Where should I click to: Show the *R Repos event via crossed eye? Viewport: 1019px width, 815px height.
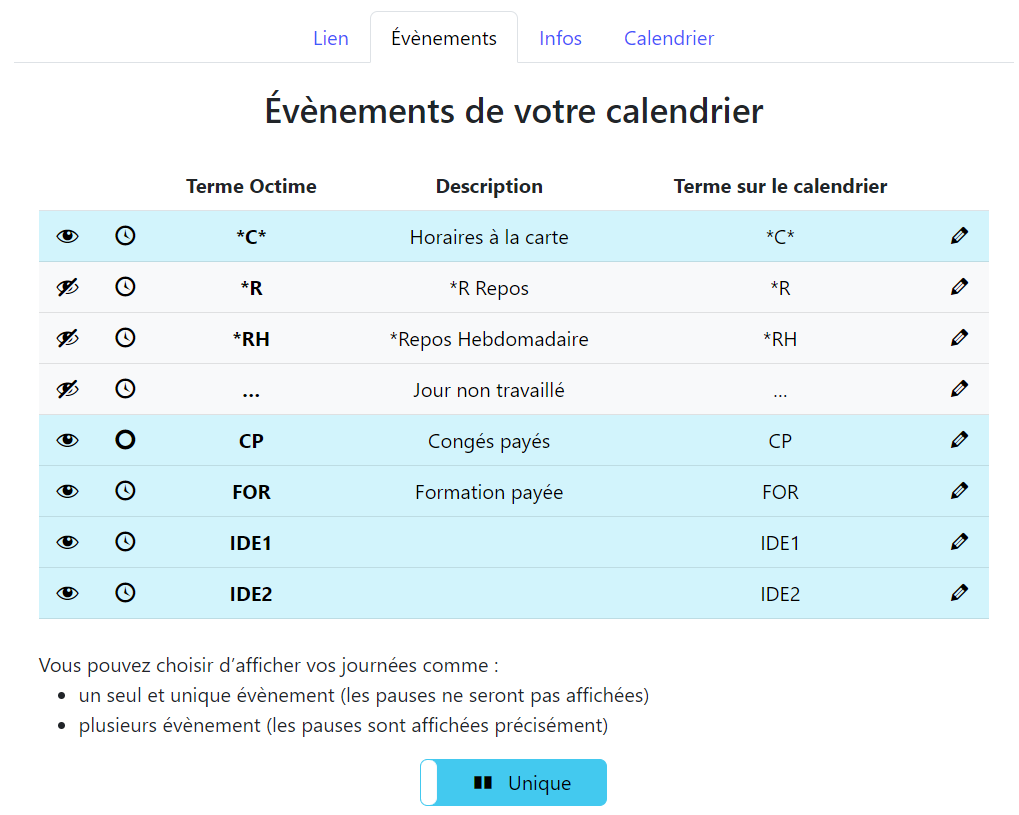coord(67,287)
